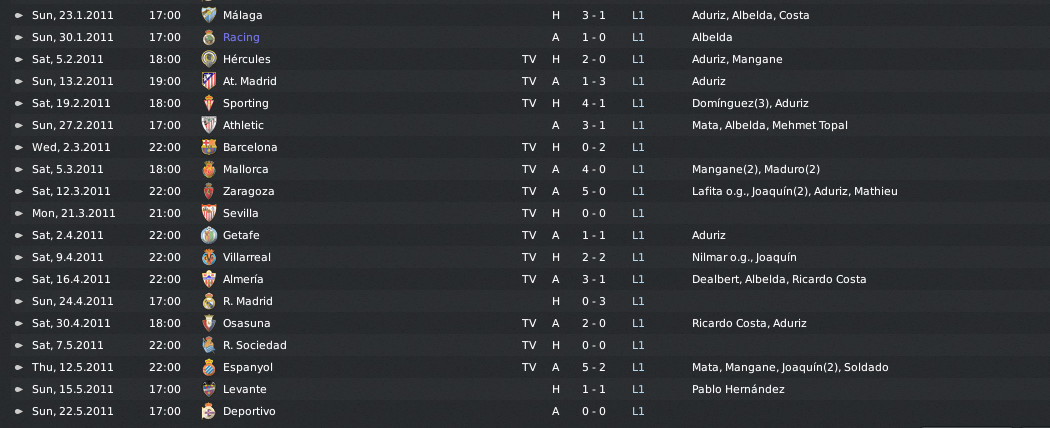Viewport: 1050px width, 428px height.
Task: Click the Villarreal crest icon
Action: 209,257
